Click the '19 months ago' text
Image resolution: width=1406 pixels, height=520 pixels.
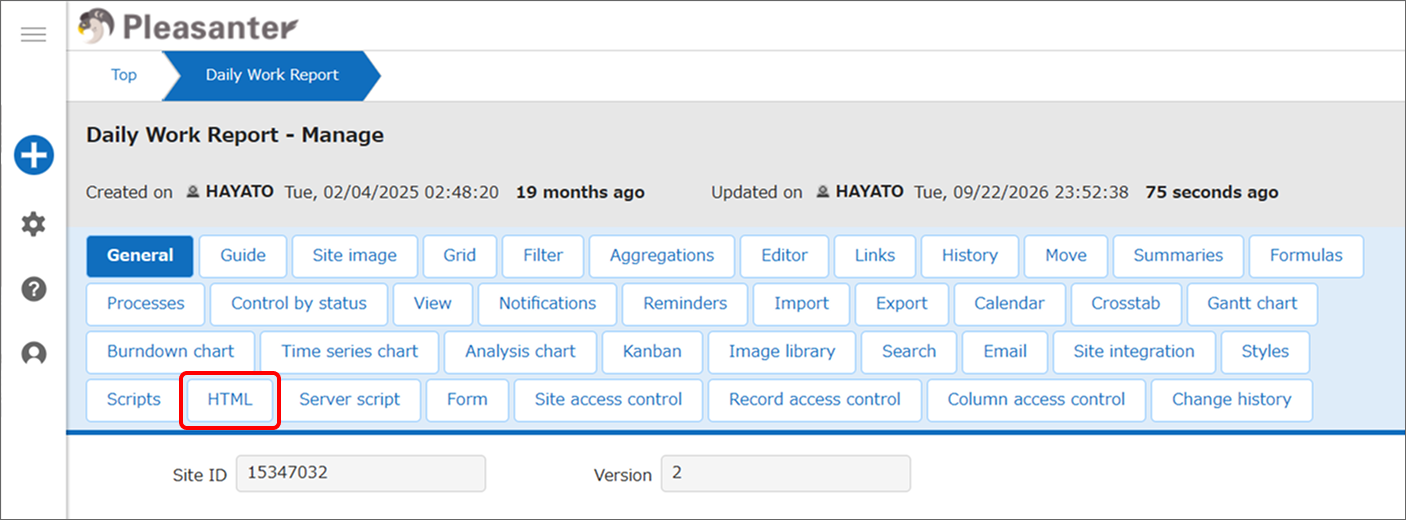click(x=580, y=192)
